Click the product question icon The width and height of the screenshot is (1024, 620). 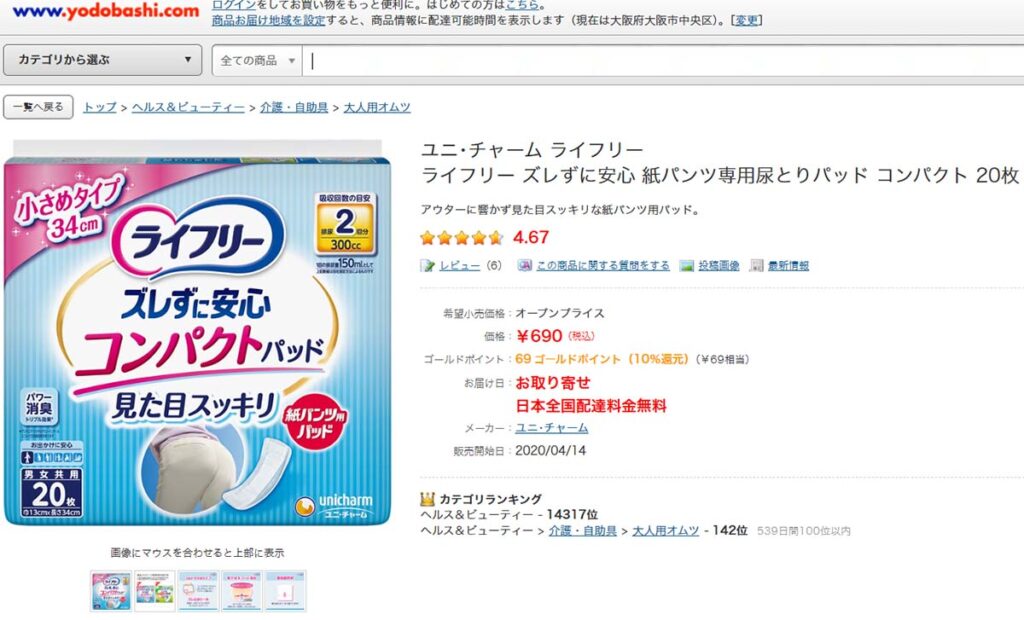[525, 266]
